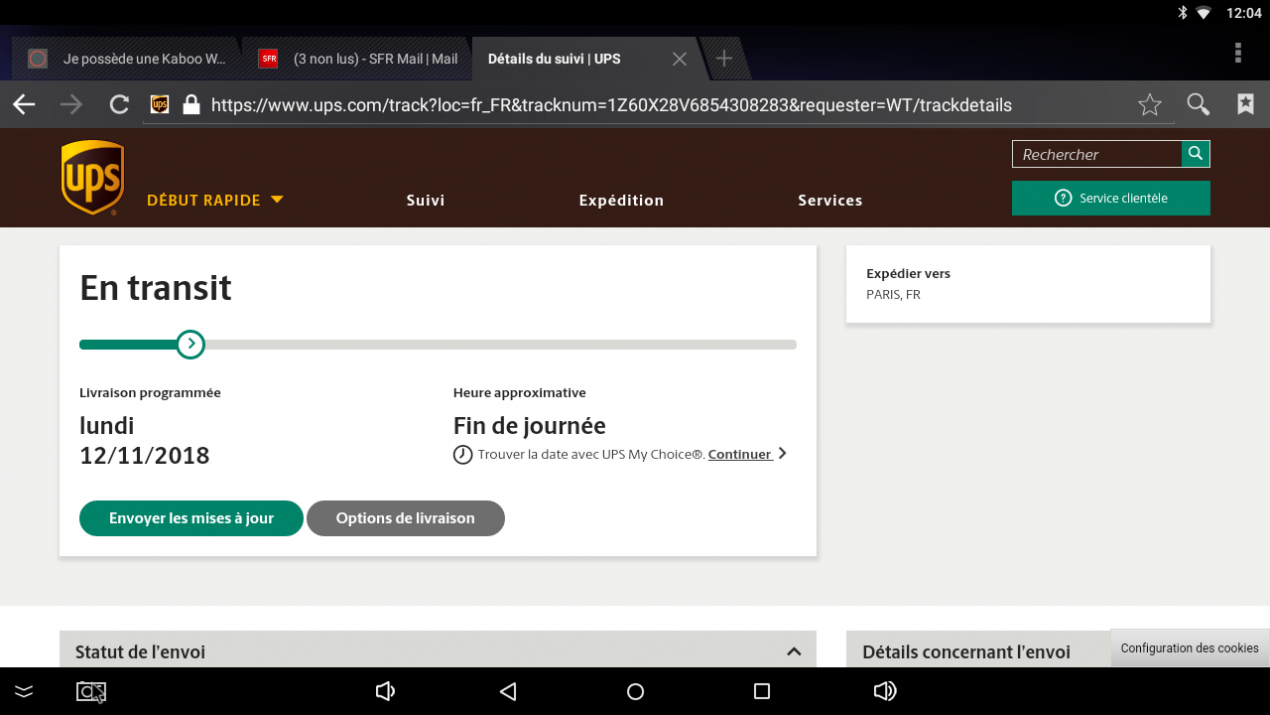Image resolution: width=1270 pixels, height=715 pixels.
Task: Tap the hide navigation bar chevrons
Action: tap(24, 691)
